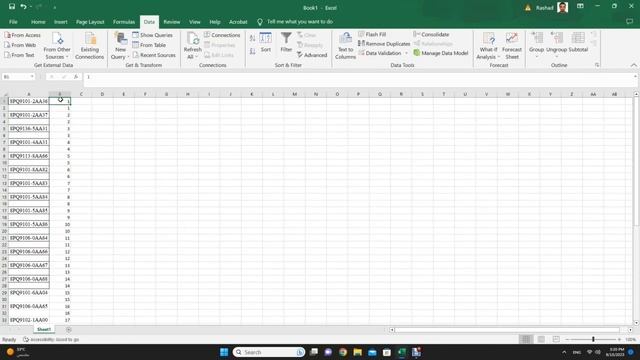The width and height of the screenshot is (640, 360).
Task: Click From Table in Get & Transform
Action: [149, 45]
